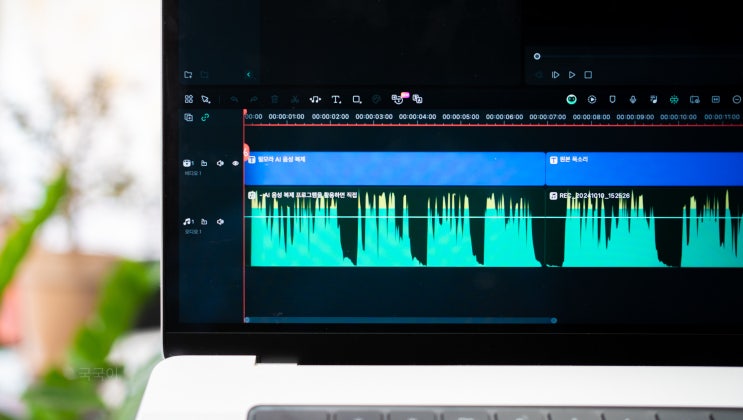743x420 pixels.
Task: Open the multi-panel layout grid icon
Action: tap(189, 99)
